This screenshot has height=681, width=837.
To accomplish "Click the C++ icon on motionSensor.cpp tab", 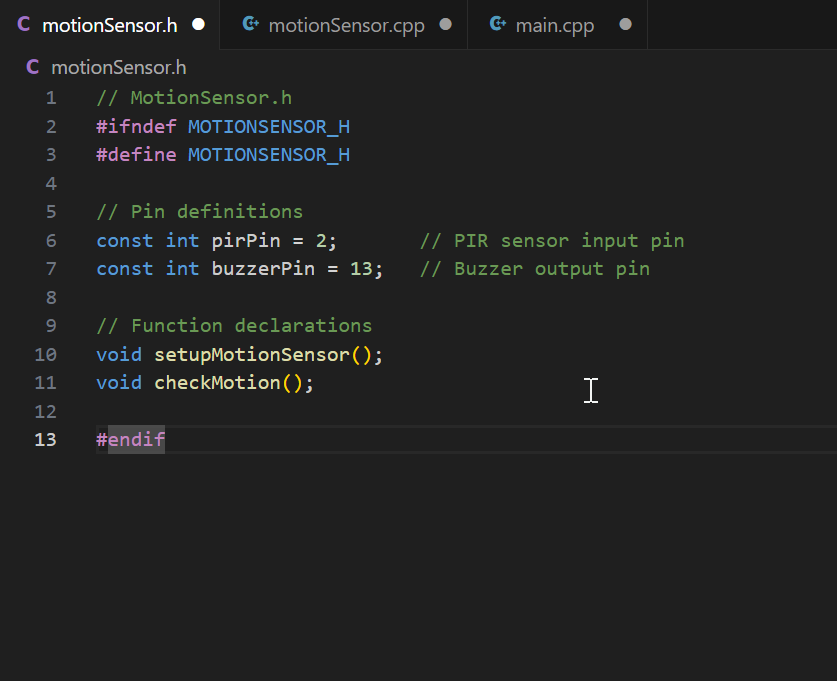I will point(251,24).
